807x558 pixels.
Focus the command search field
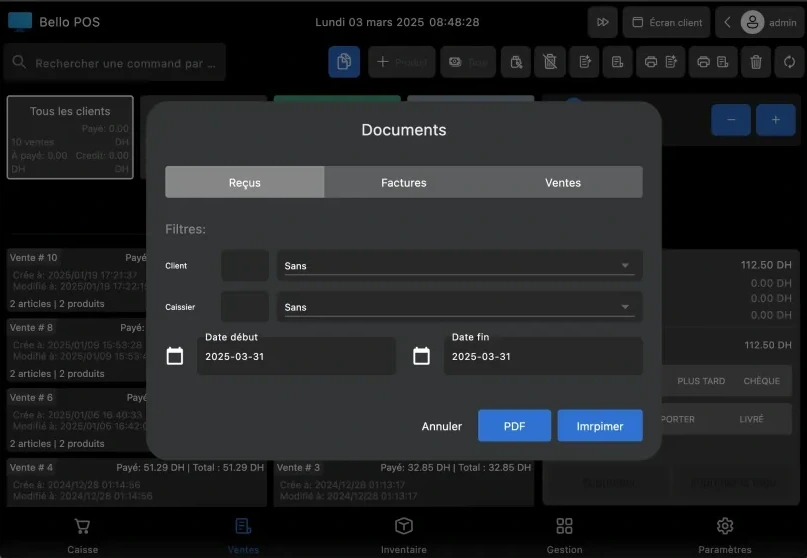[x=115, y=63]
